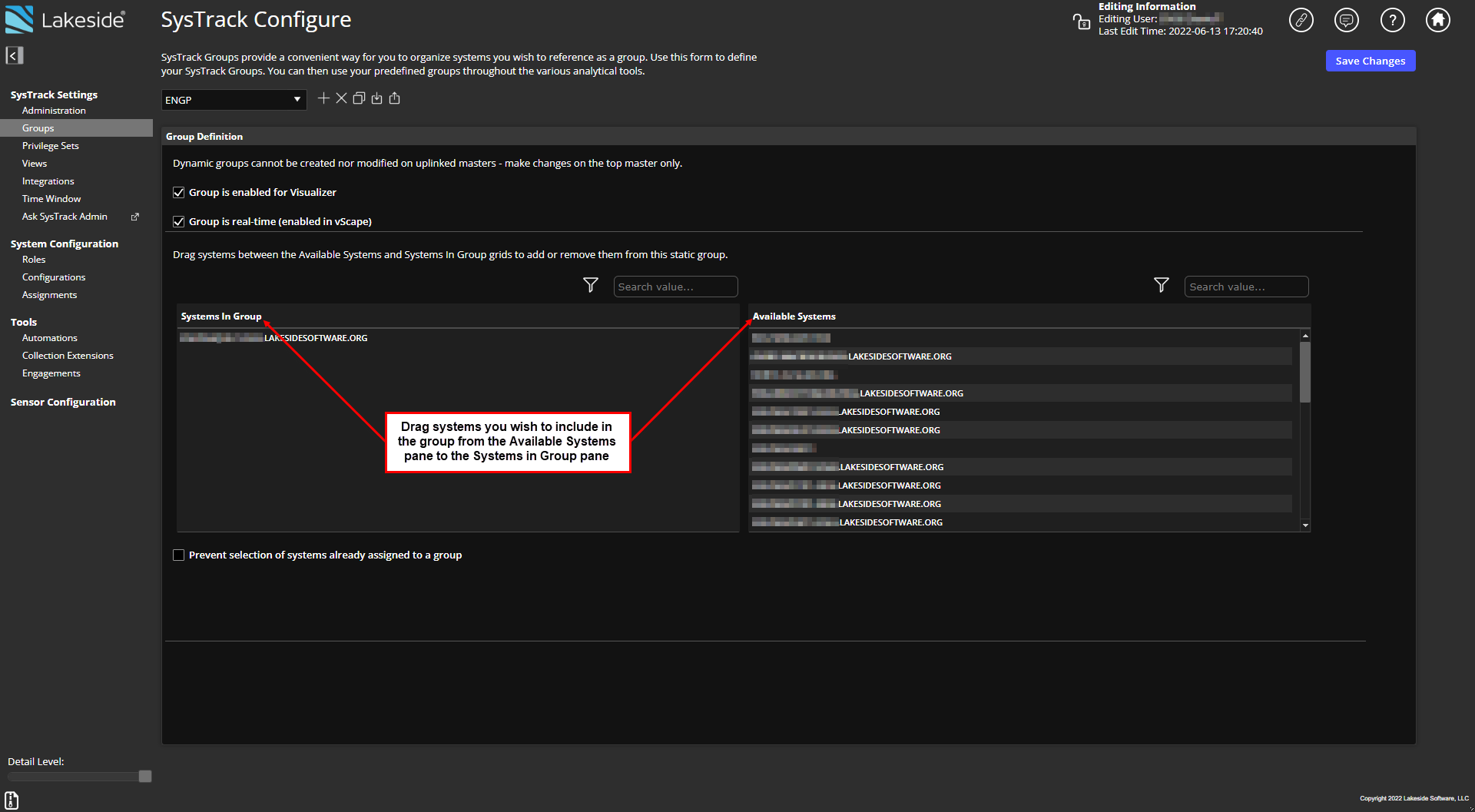This screenshot has width=1475, height=812.
Task: Delete the group with the X icon
Action: click(341, 98)
